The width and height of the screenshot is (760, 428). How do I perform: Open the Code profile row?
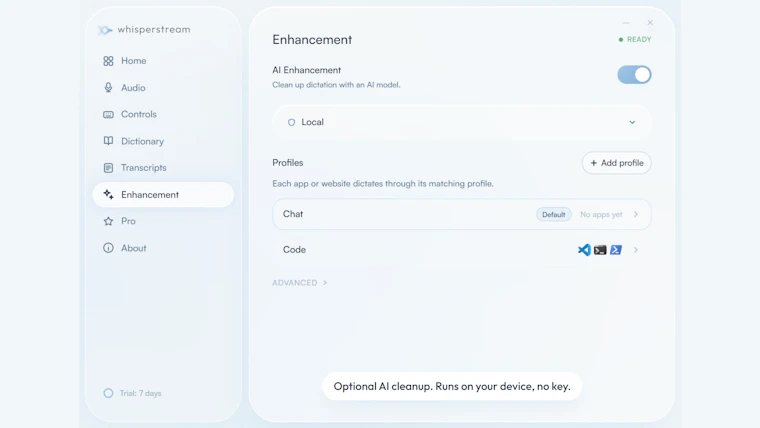click(x=461, y=250)
